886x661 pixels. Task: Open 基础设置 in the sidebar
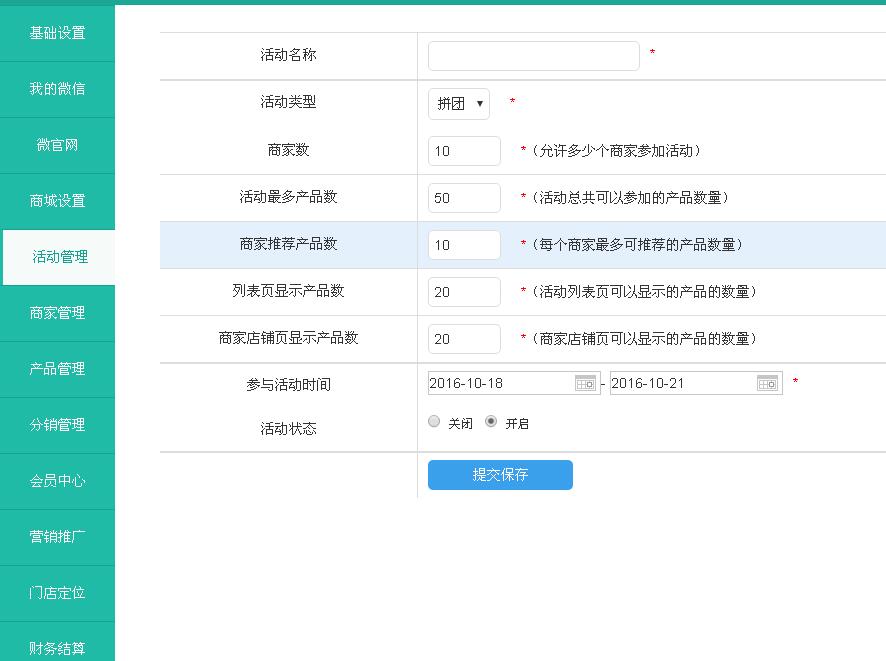click(57, 33)
